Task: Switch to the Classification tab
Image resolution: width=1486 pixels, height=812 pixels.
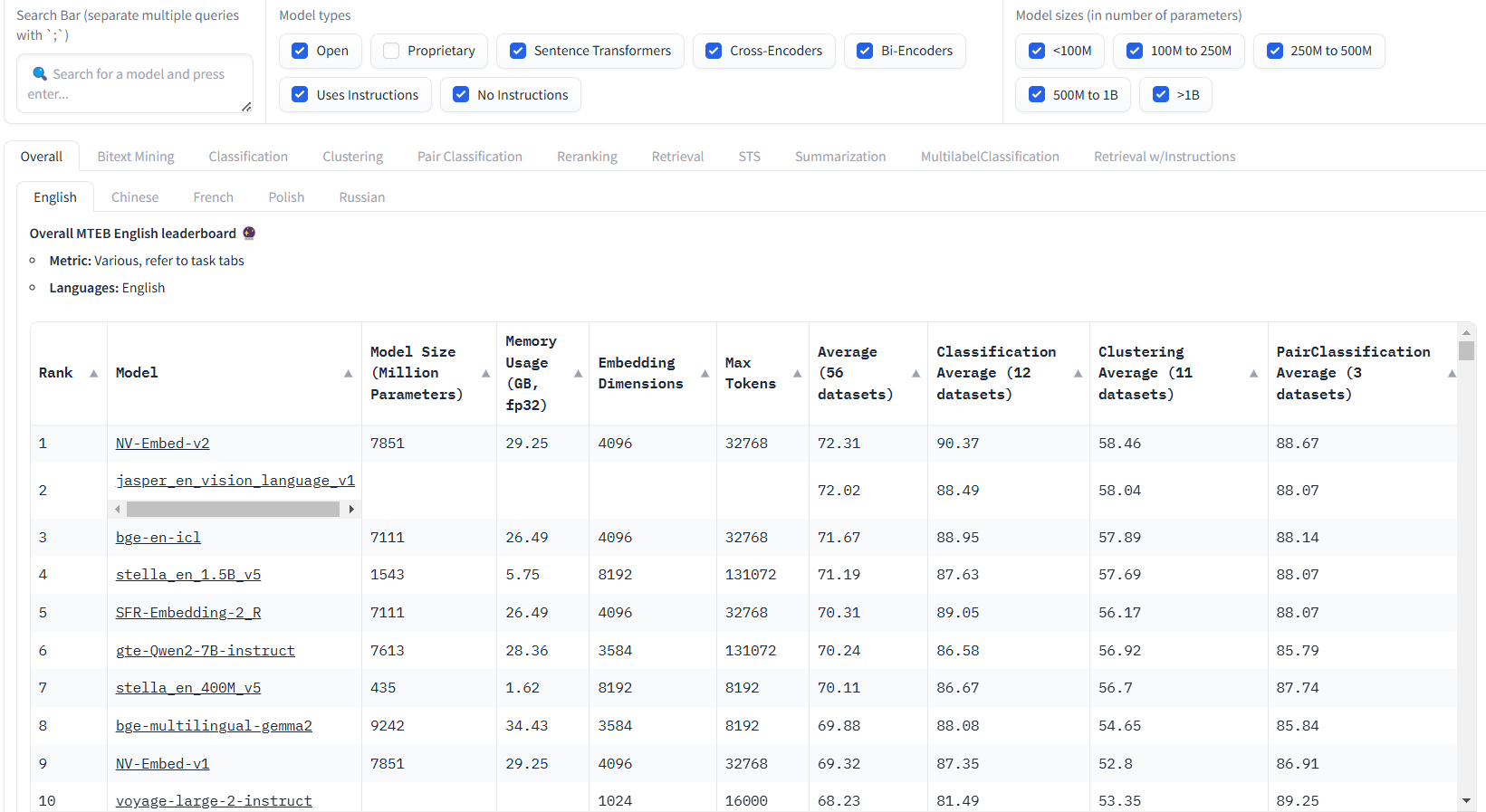Action: click(248, 157)
